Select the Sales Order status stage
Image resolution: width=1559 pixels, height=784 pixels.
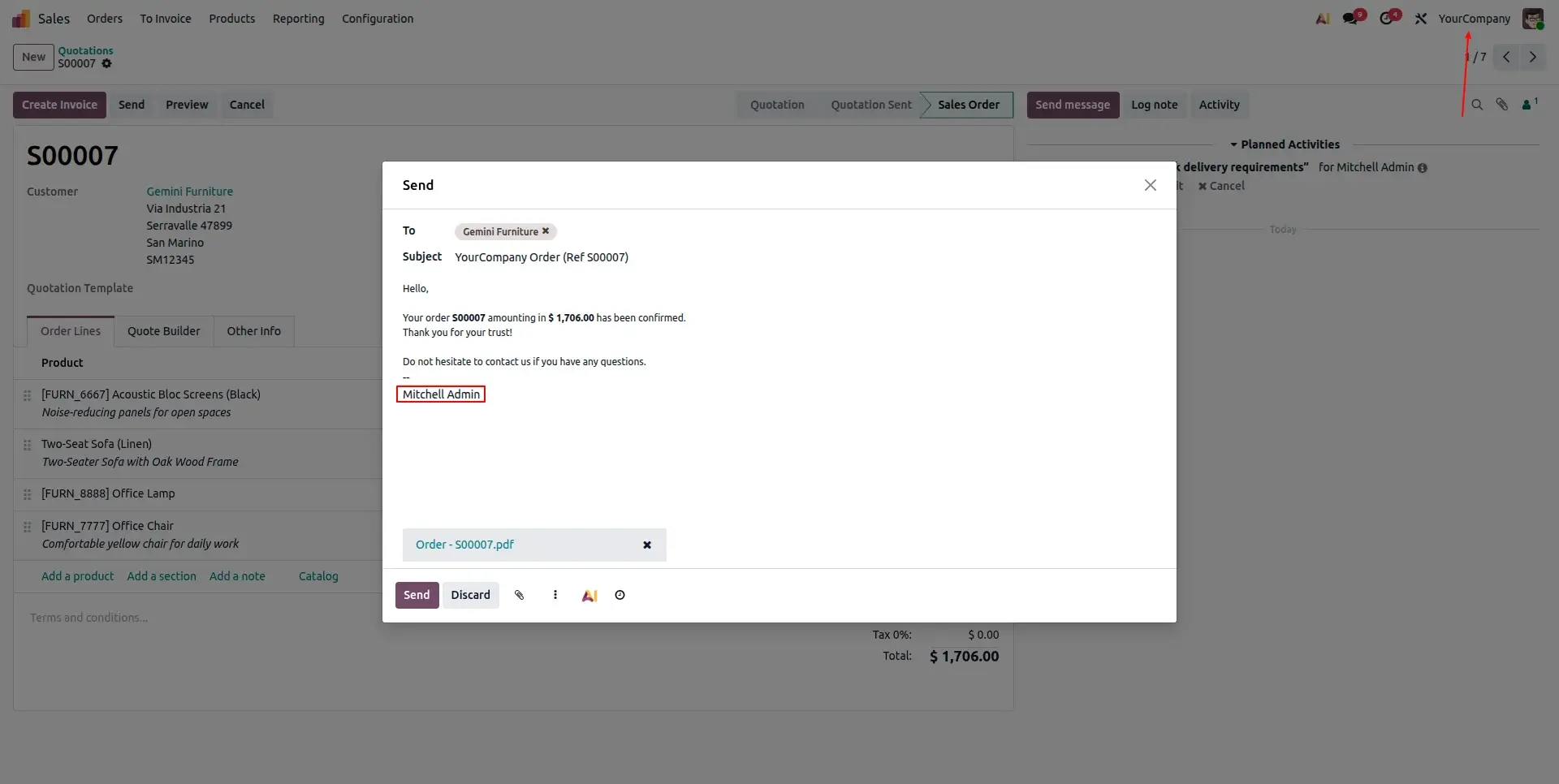968,105
